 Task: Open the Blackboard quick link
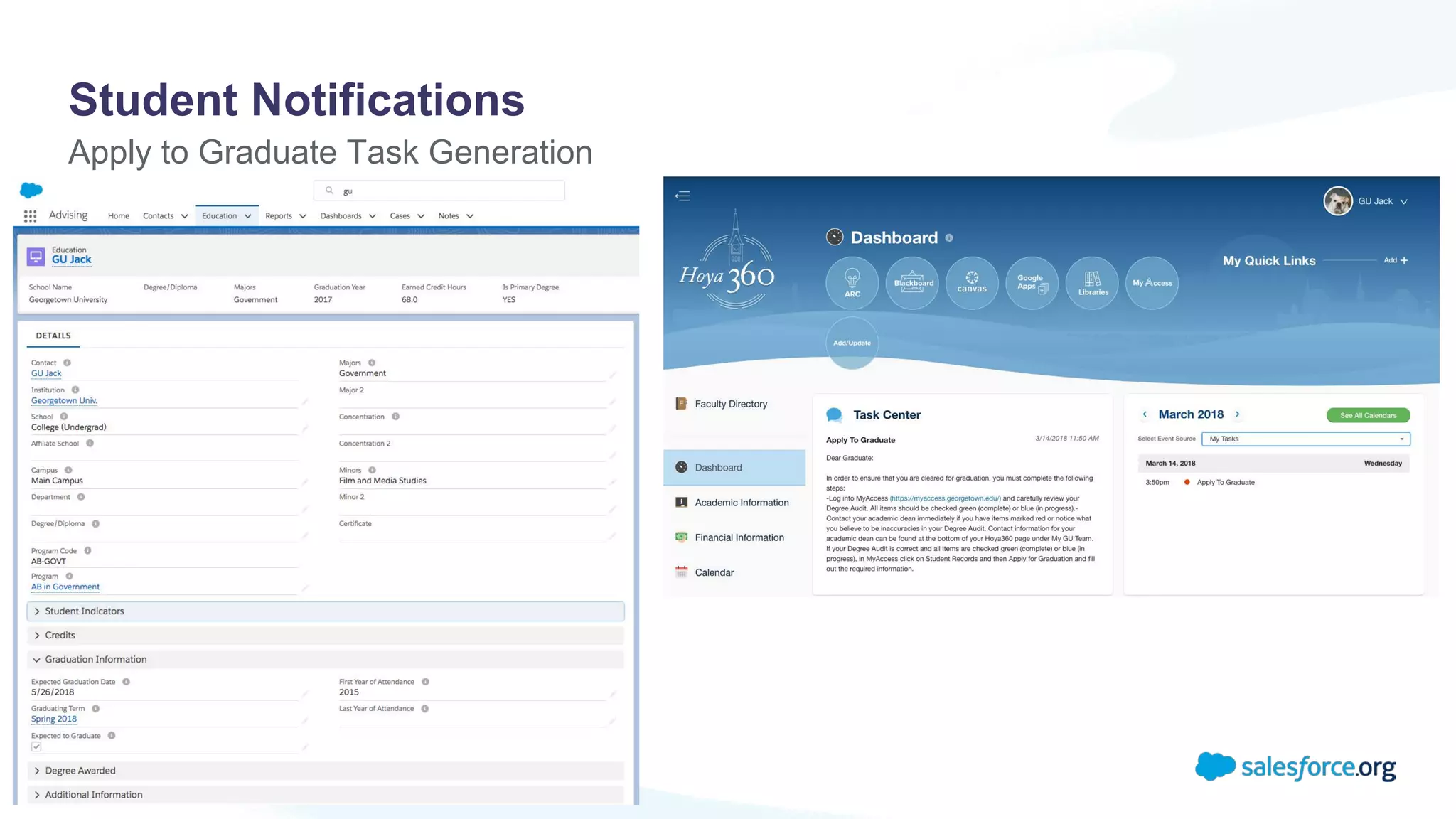[912, 283]
